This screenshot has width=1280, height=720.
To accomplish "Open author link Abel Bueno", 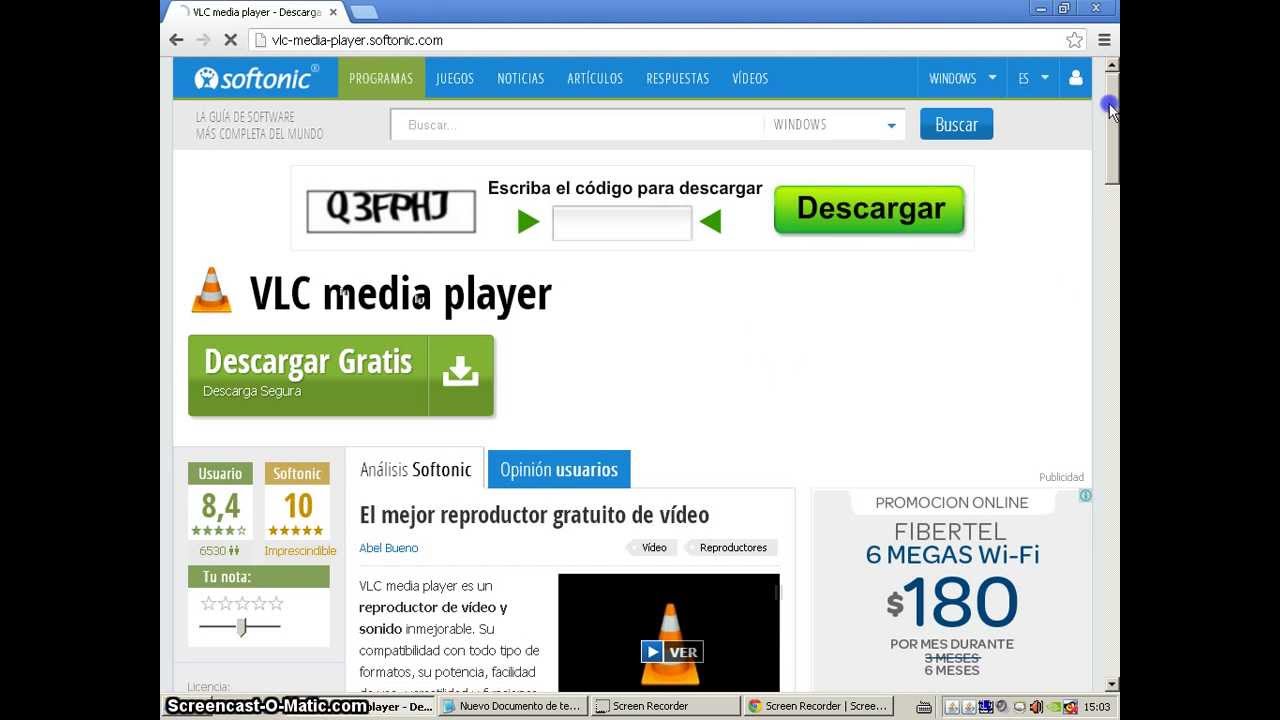I will (x=389, y=548).
